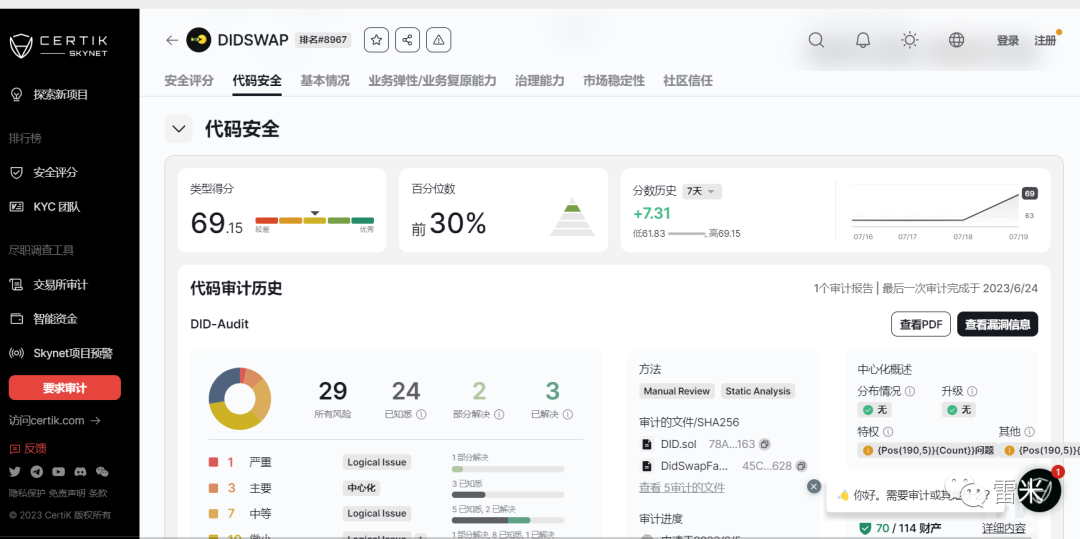Viewport: 1080px width, 539px height.
Task: Toggle light/dark theme sun icon
Action: click(x=910, y=40)
